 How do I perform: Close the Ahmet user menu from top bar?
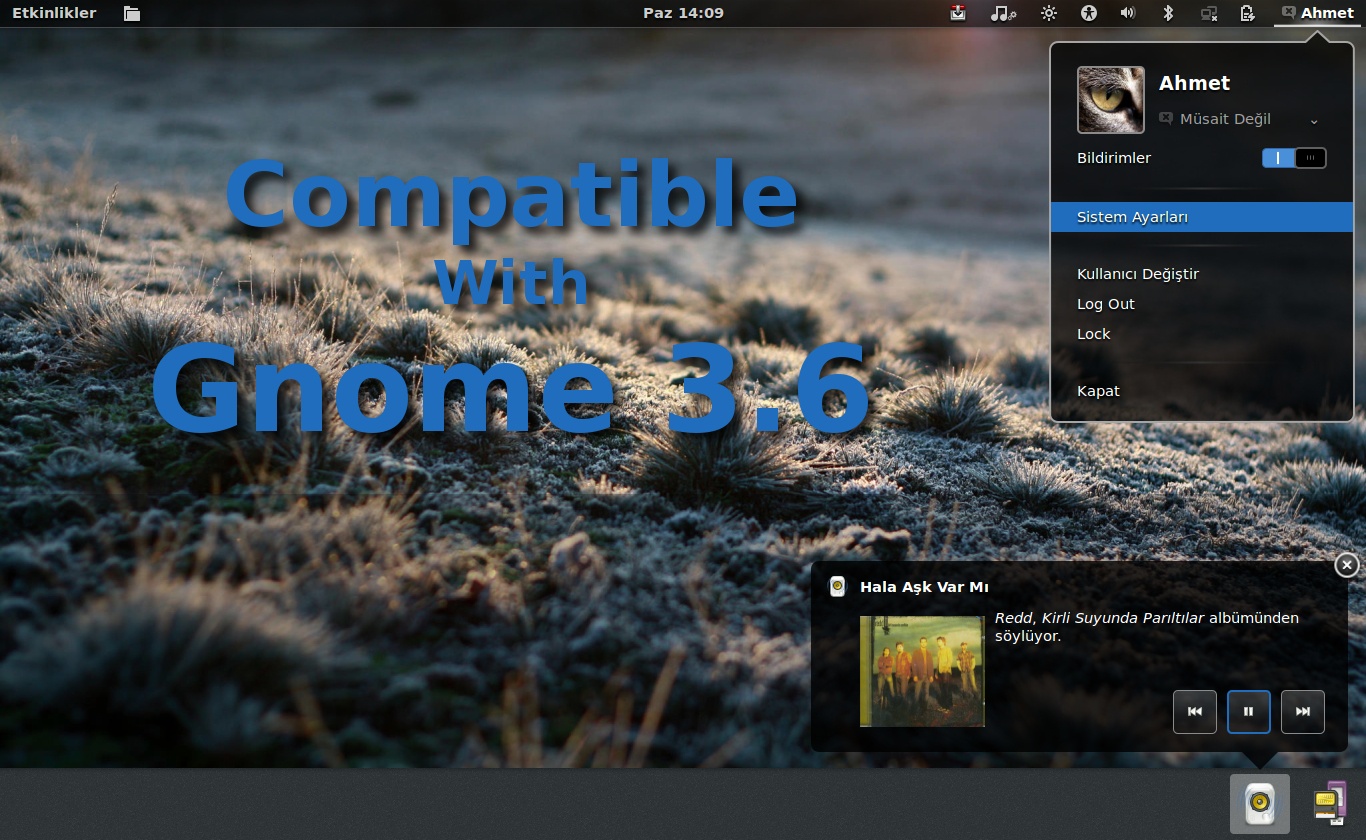(x=1317, y=13)
